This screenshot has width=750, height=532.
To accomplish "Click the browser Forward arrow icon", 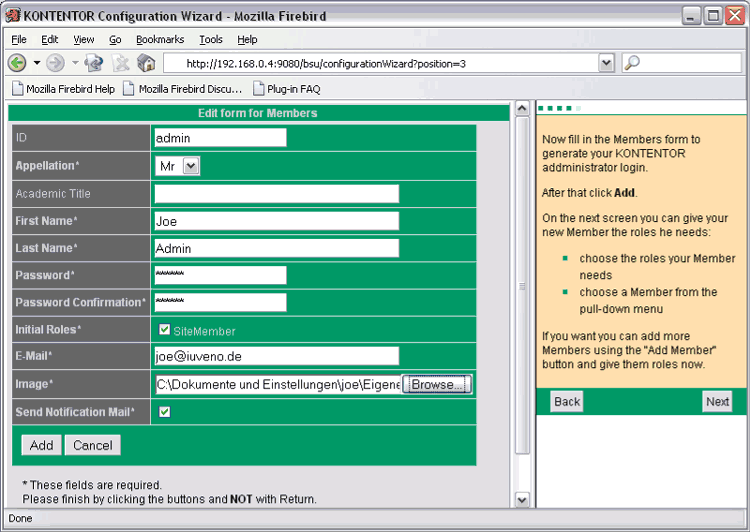I will [55, 63].
